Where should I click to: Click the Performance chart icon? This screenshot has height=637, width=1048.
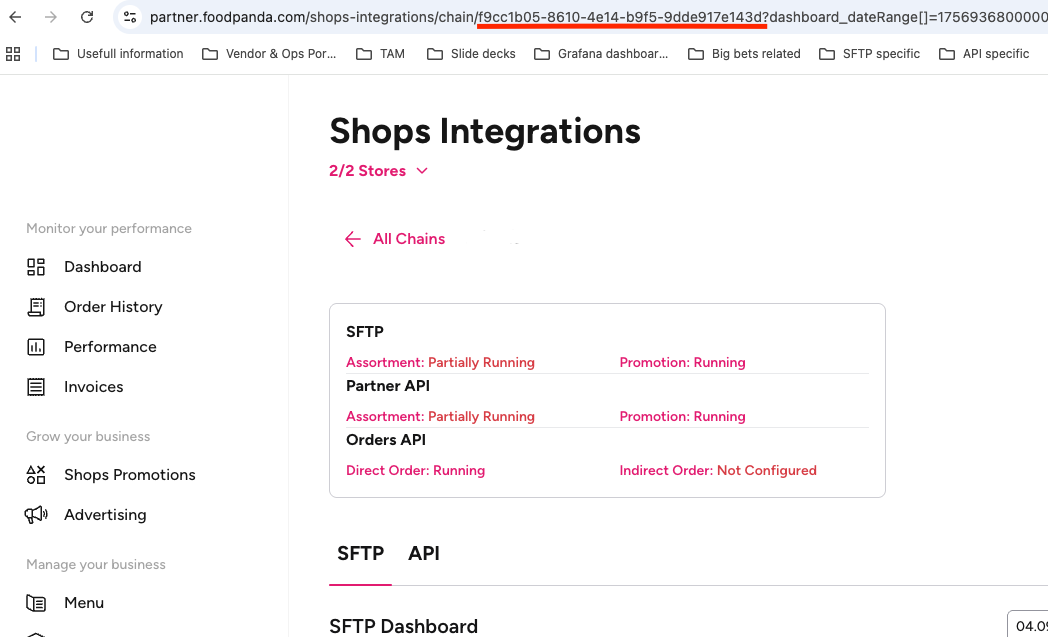(x=36, y=347)
